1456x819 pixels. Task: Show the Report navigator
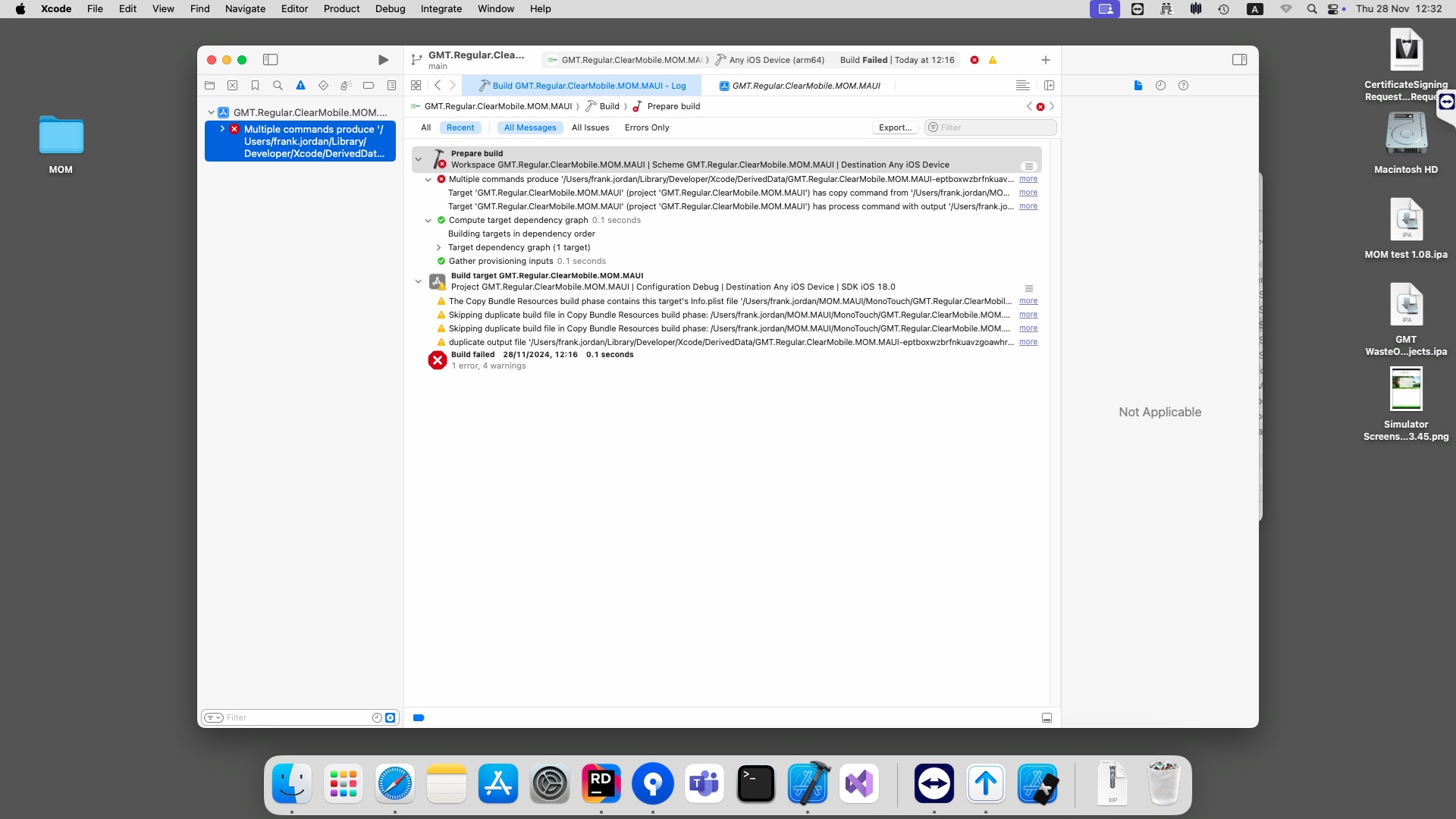(391, 86)
